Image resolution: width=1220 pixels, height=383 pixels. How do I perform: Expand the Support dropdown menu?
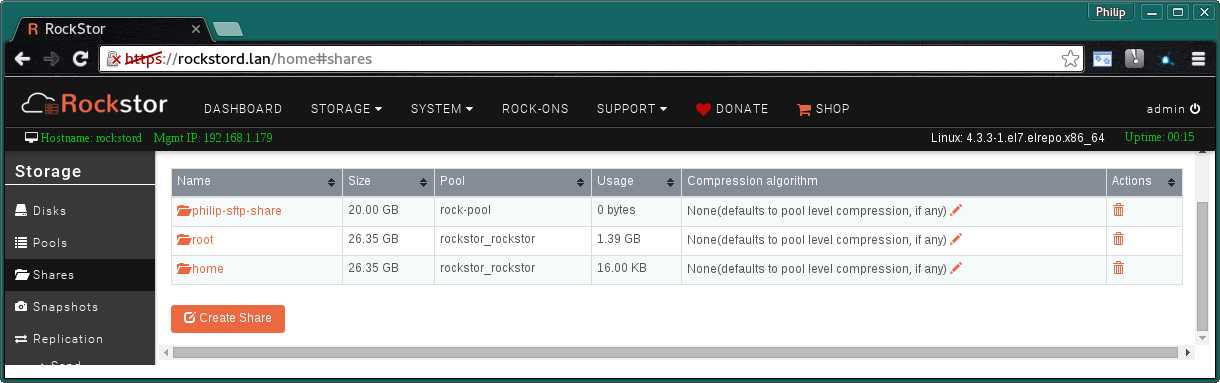coord(632,109)
